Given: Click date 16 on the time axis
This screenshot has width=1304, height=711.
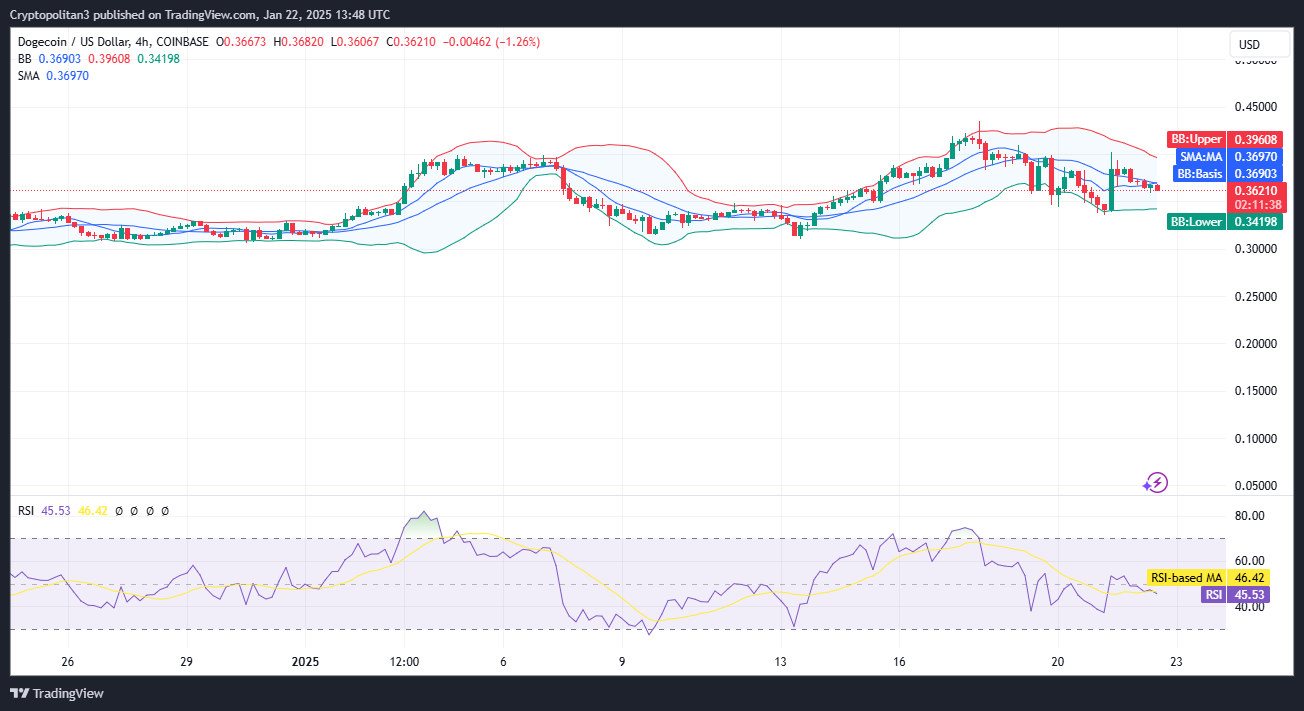Looking at the screenshot, I should [x=899, y=661].
